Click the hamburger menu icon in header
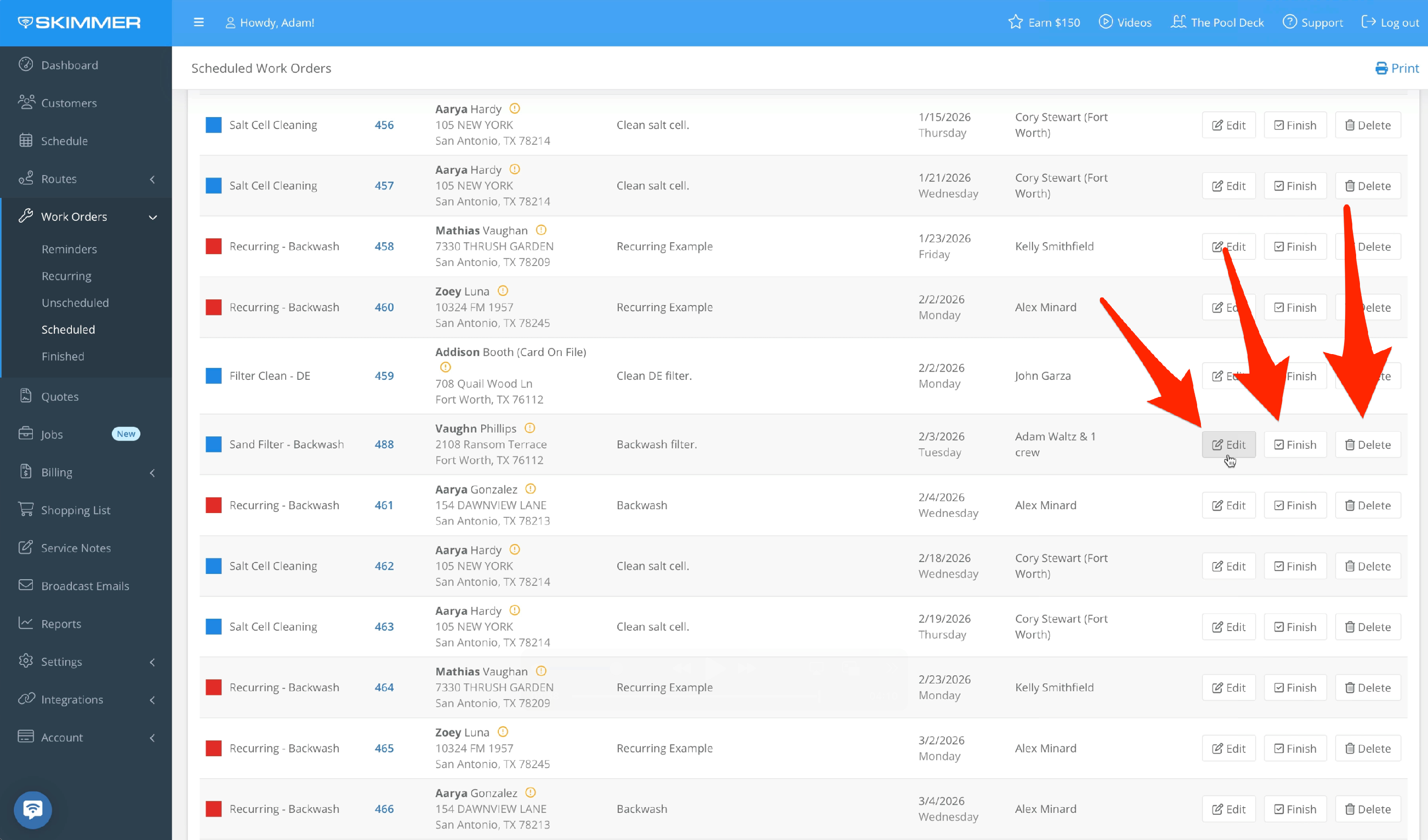The width and height of the screenshot is (1428, 840). (198, 23)
